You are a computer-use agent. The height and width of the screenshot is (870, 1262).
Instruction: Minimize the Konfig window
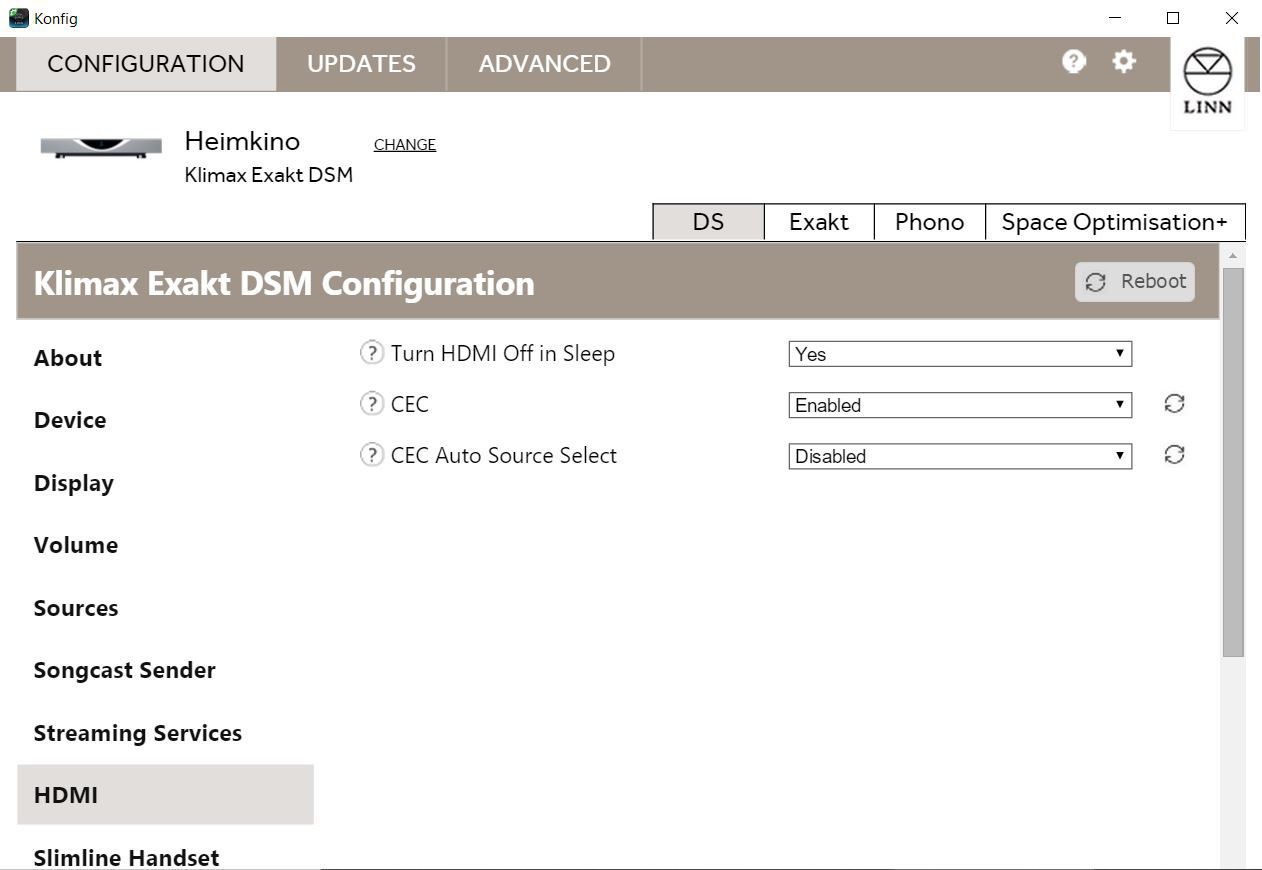[x=1116, y=18]
